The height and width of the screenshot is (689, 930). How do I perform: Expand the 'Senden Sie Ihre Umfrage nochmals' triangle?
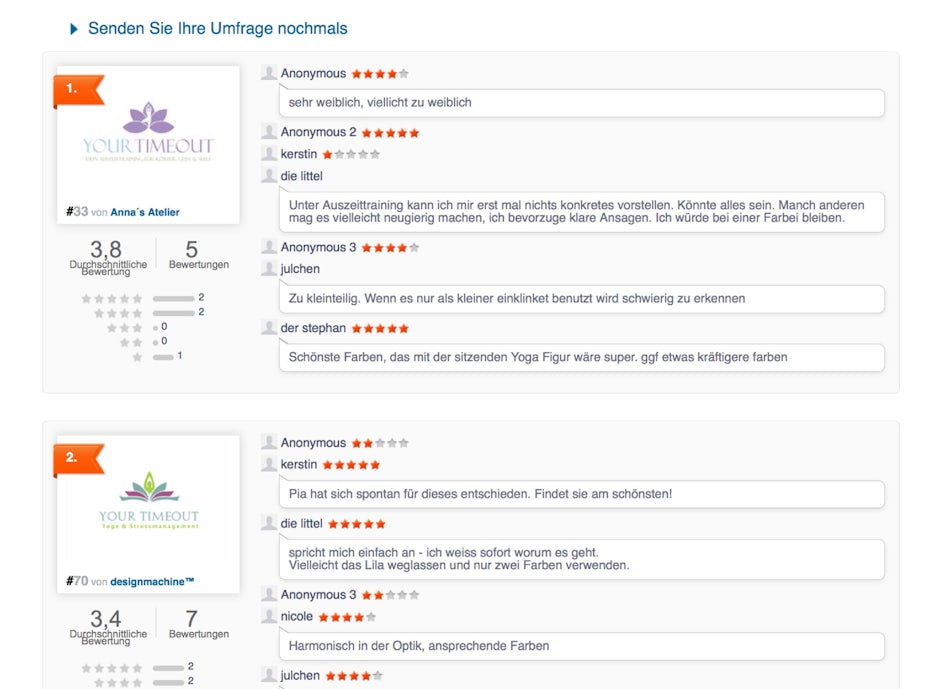[x=74, y=29]
